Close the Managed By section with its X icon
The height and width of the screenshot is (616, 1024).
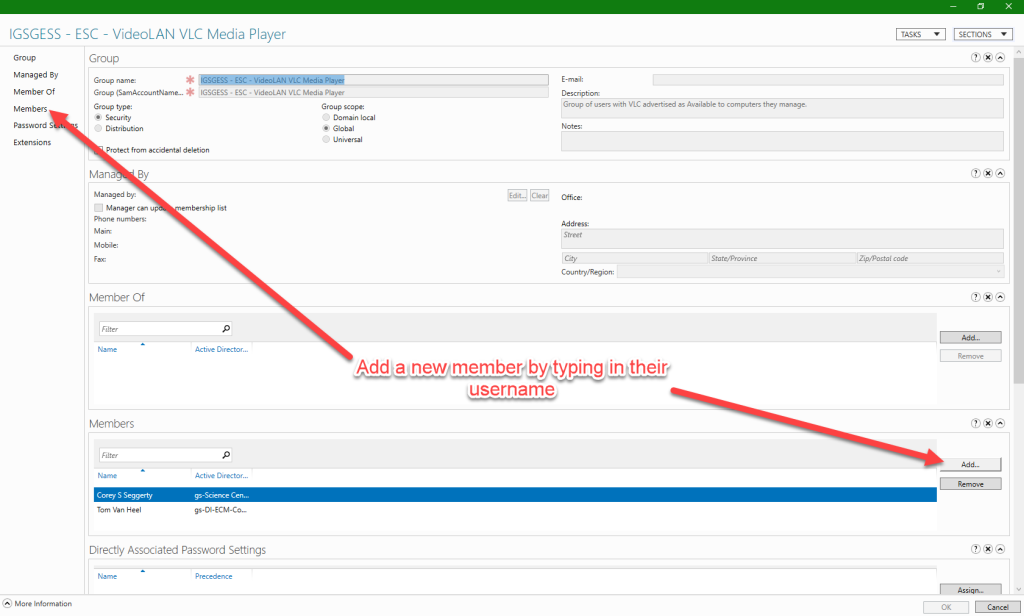[988, 173]
